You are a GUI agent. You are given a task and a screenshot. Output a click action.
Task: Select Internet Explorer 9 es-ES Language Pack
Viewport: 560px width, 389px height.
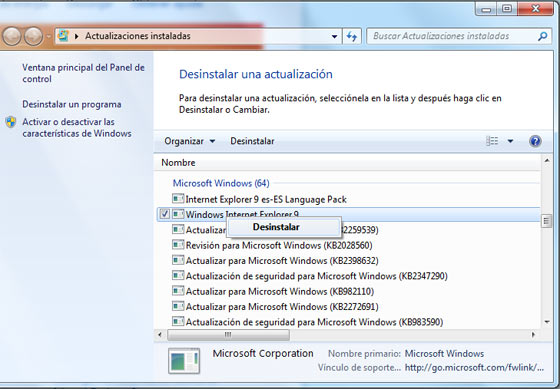[266, 199]
